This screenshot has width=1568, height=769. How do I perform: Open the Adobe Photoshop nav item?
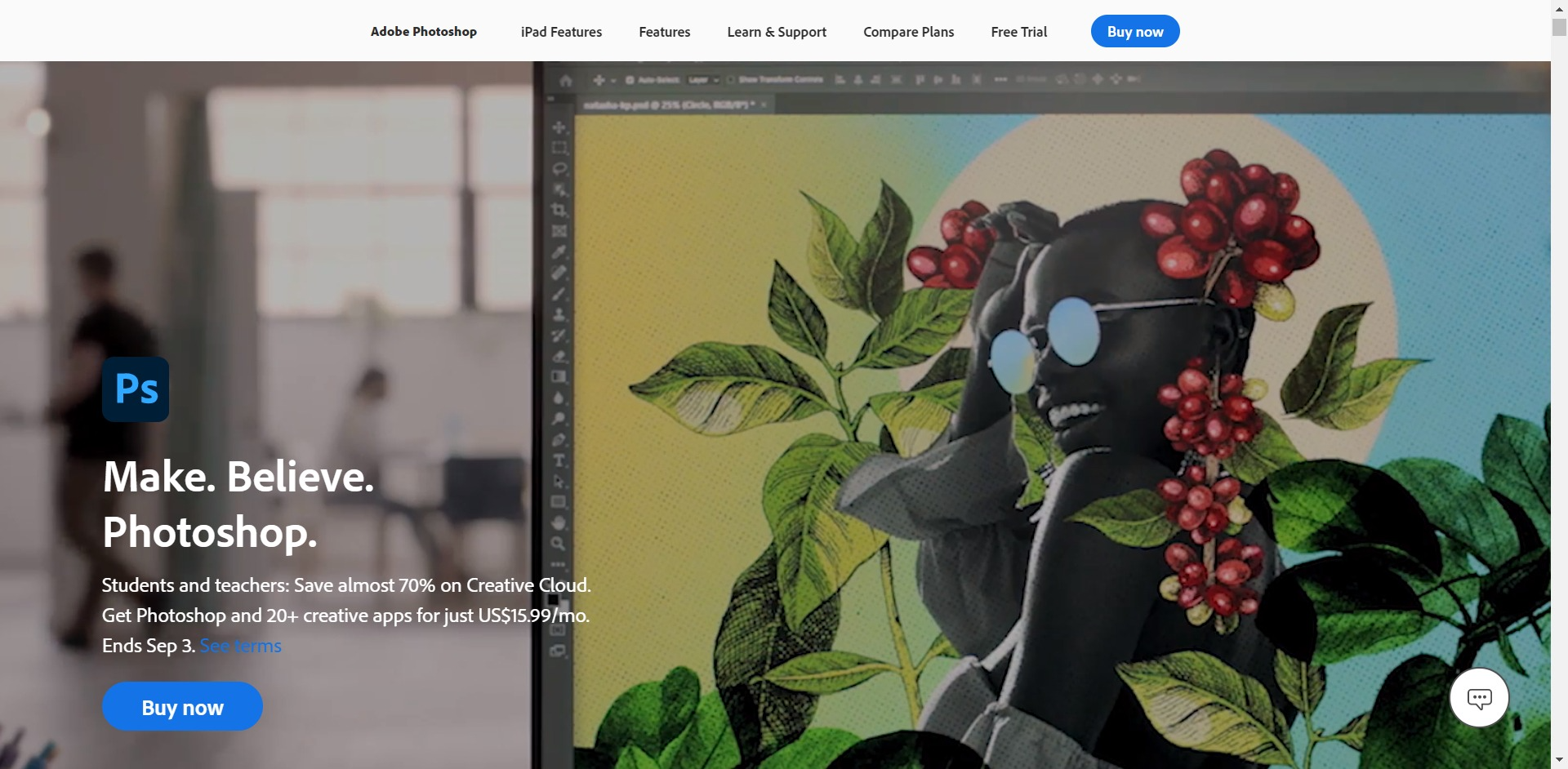click(423, 31)
